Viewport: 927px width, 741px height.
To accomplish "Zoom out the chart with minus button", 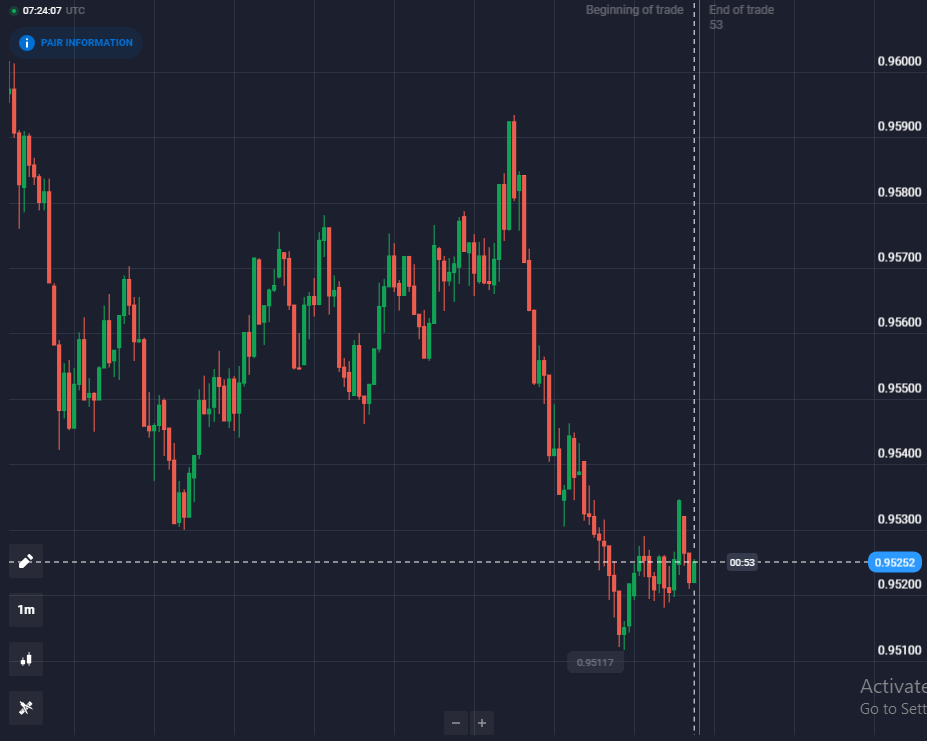I will (x=456, y=723).
